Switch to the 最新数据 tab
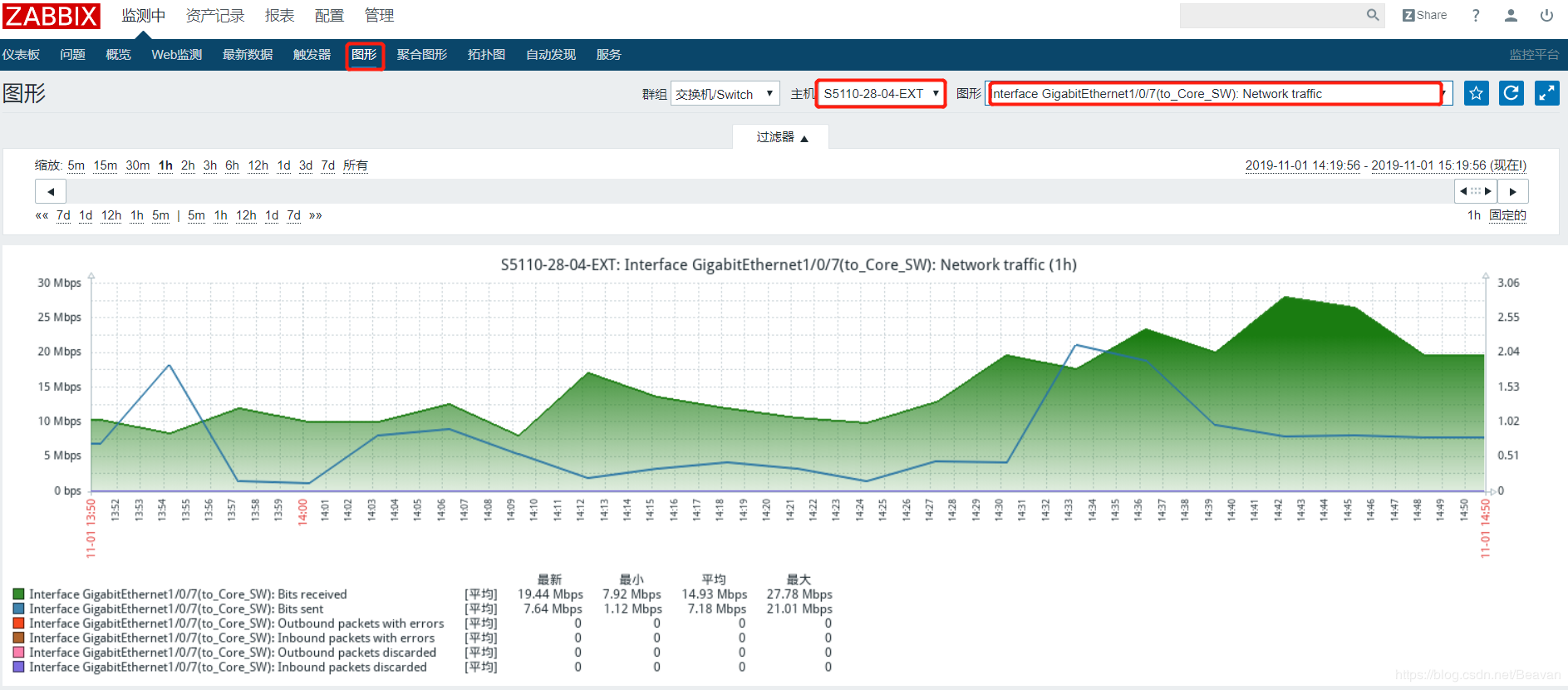The height and width of the screenshot is (690, 1568). [248, 54]
